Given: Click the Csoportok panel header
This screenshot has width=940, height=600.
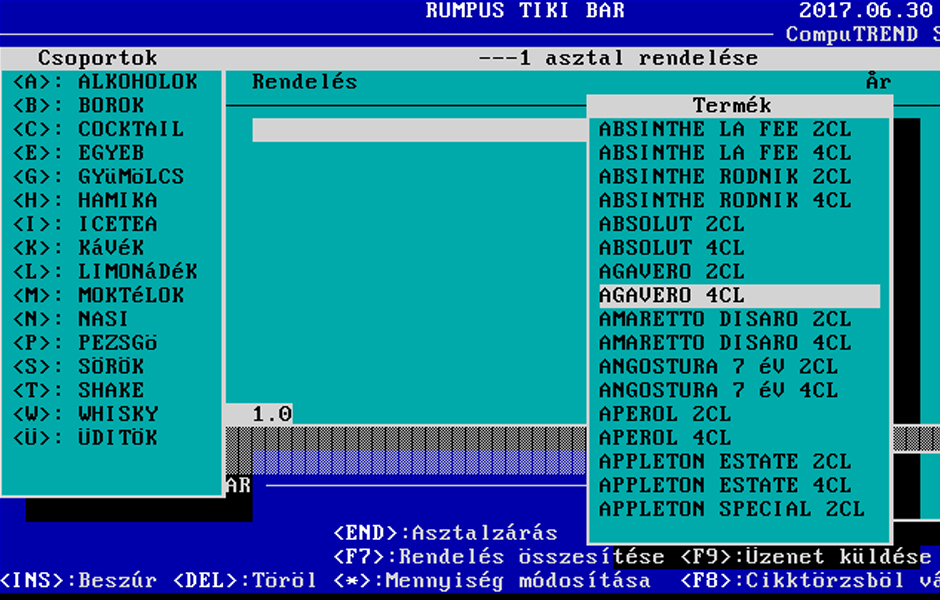Looking at the screenshot, I should pyautogui.click(x=97, y=58).
